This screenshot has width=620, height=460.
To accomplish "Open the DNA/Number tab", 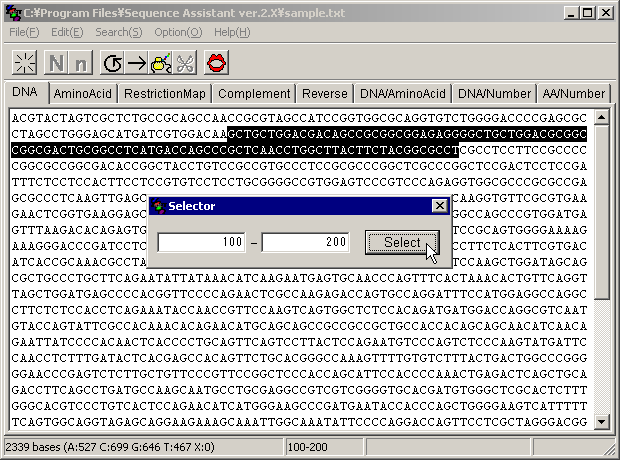I will (x=494, y=94).
